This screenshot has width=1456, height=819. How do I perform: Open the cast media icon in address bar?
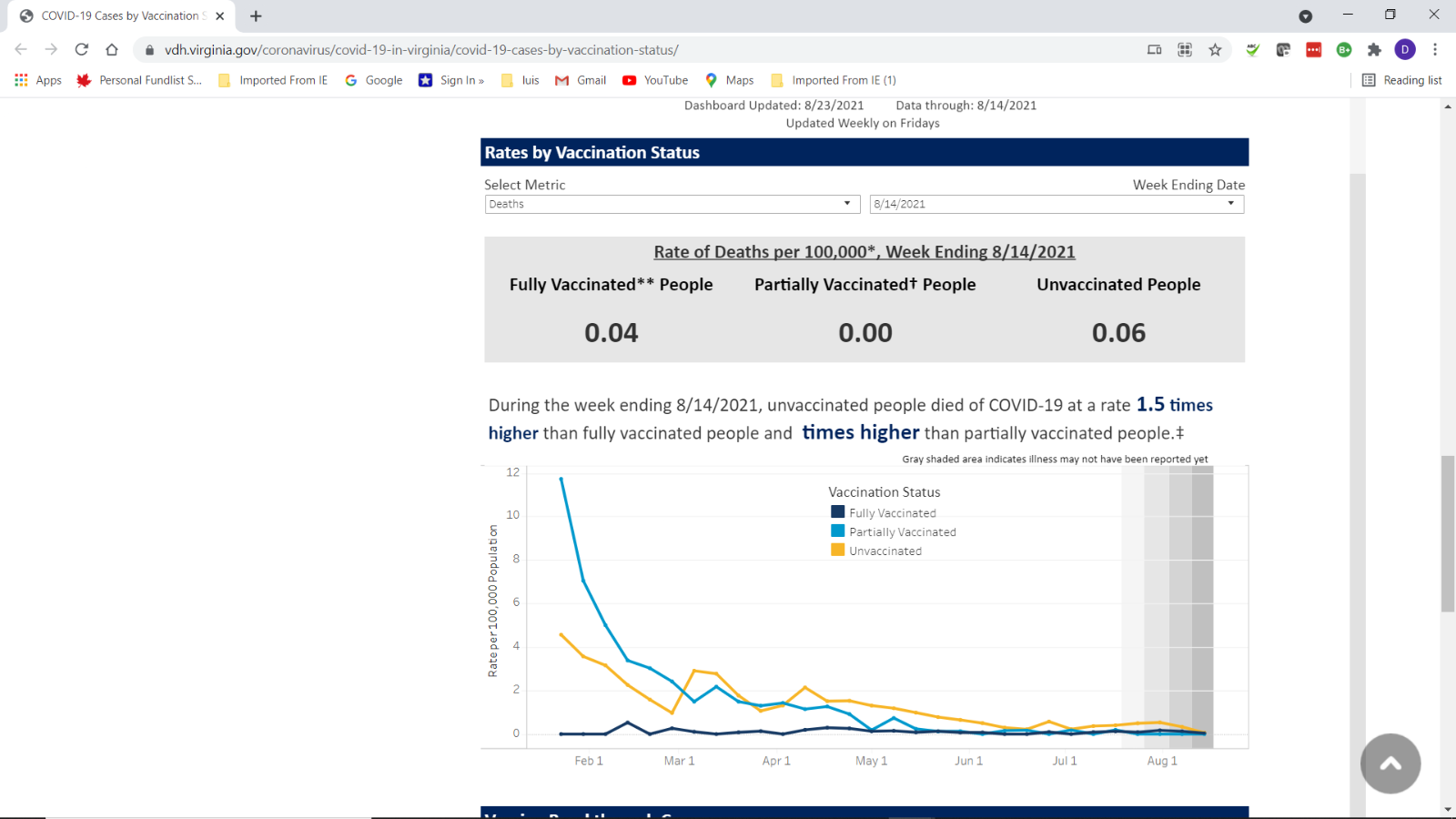point(1154,50)
